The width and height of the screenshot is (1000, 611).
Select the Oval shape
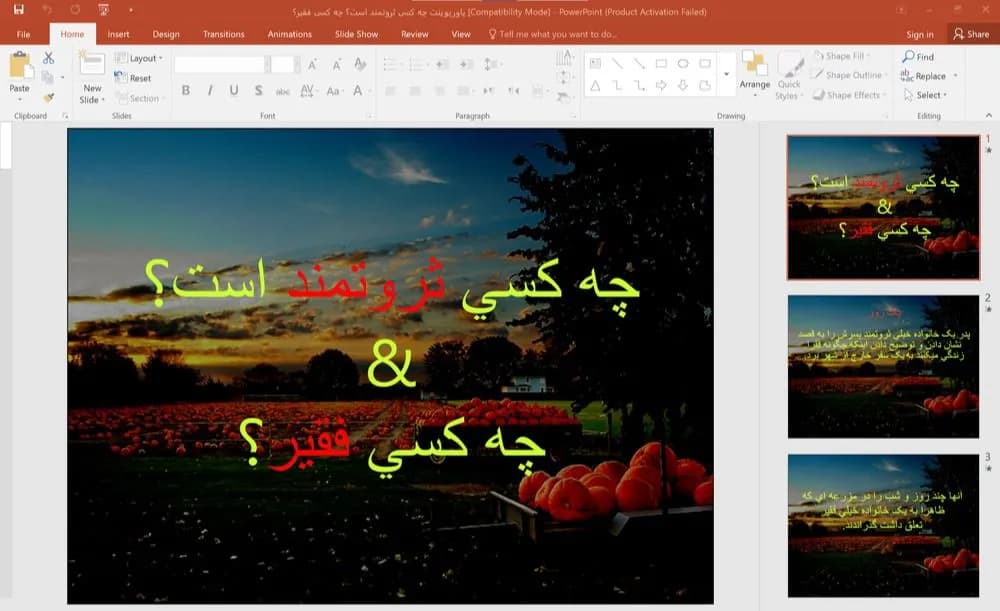point(682,63)
